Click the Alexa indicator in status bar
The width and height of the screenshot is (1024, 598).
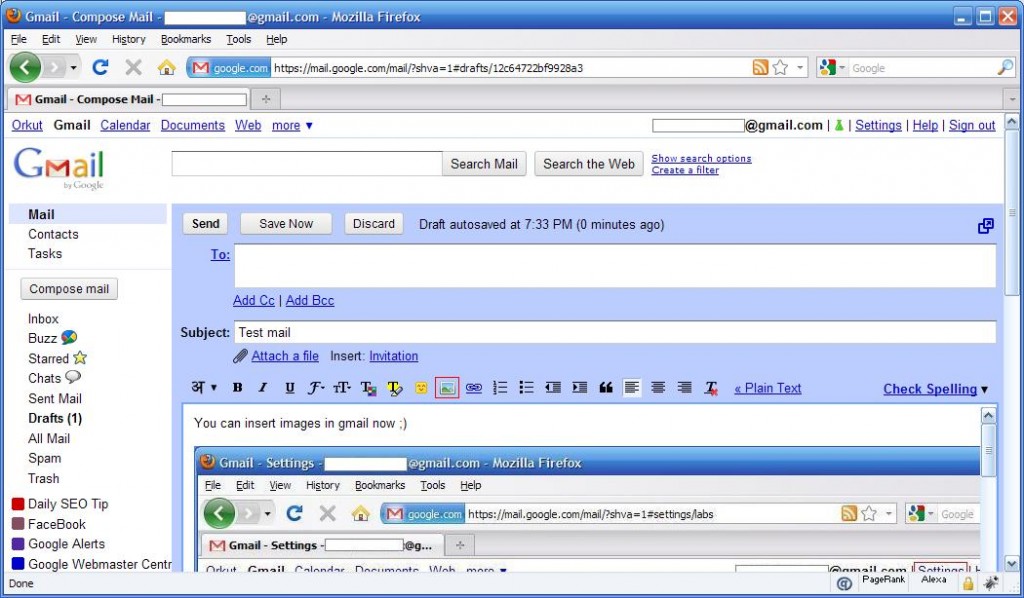pyautogui.click(x=934, y=579)
